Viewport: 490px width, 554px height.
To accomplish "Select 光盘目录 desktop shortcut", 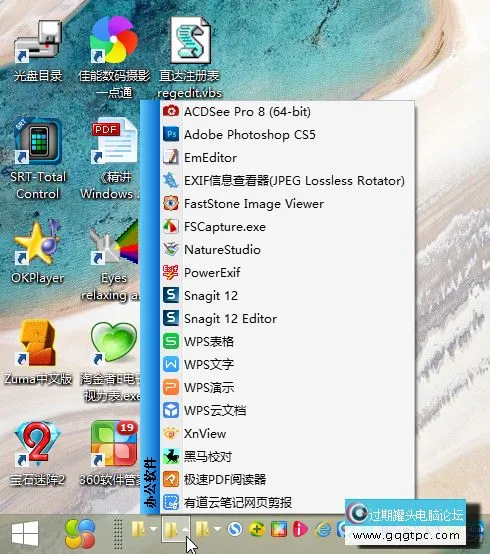I will 38,51.
